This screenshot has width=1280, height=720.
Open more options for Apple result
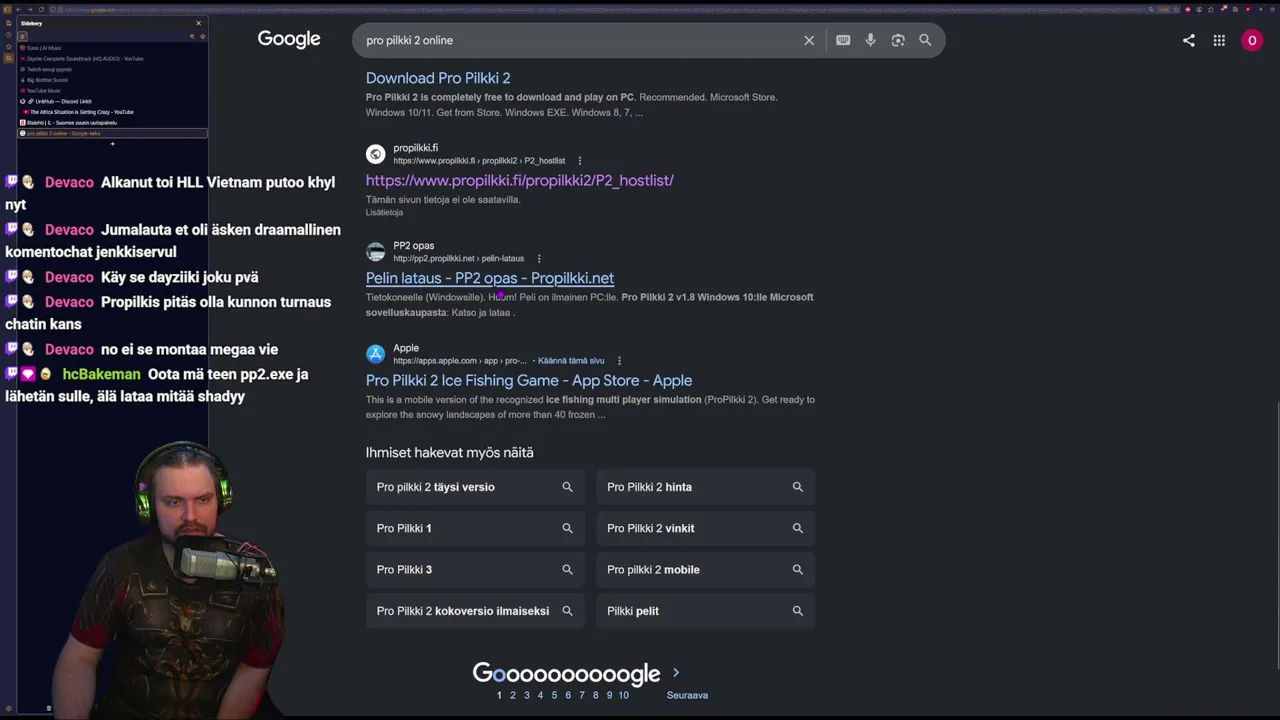point(619,361)
